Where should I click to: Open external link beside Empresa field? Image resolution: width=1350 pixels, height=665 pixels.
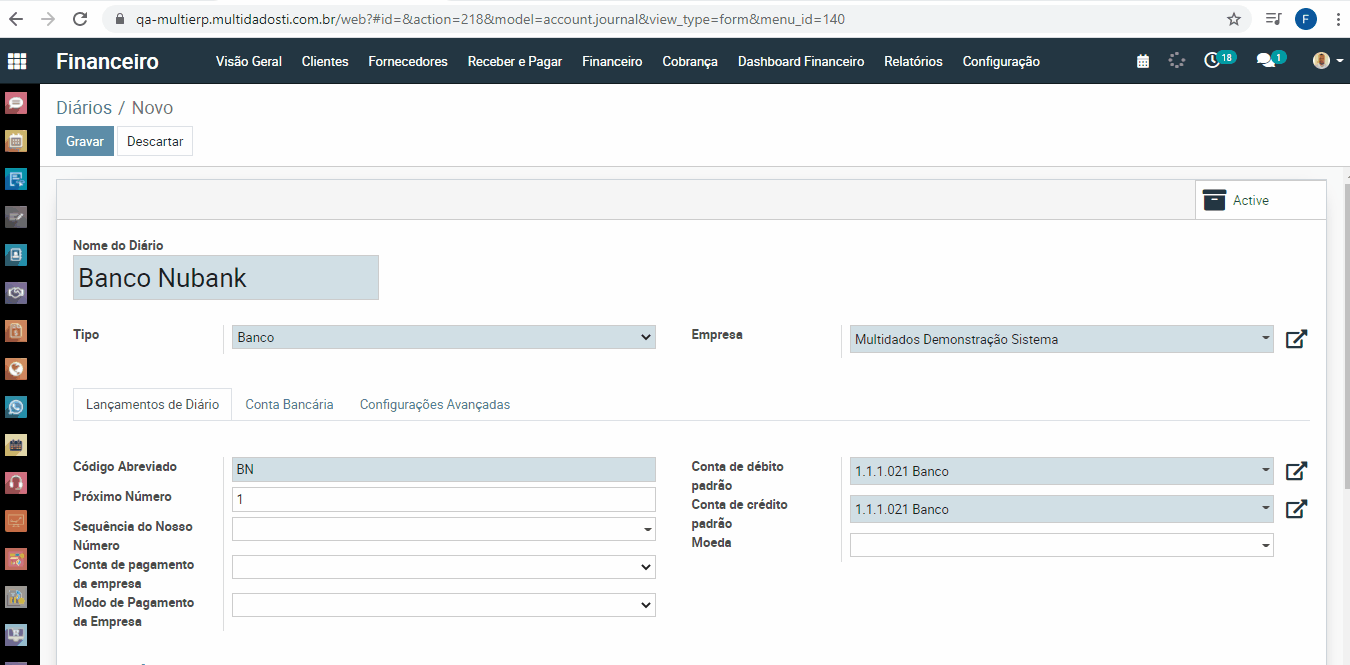tap(1296, 339)
